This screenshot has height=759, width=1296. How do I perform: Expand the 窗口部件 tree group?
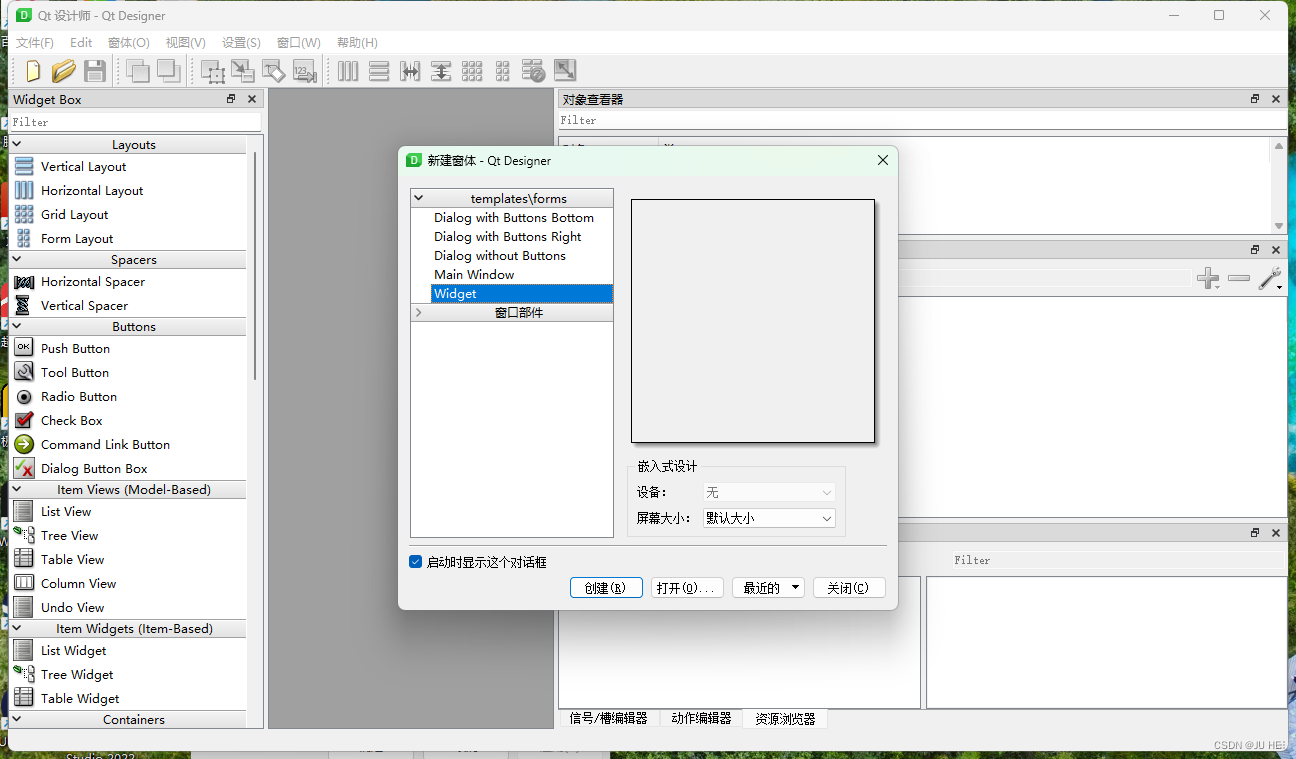click(x=419, y=312)
